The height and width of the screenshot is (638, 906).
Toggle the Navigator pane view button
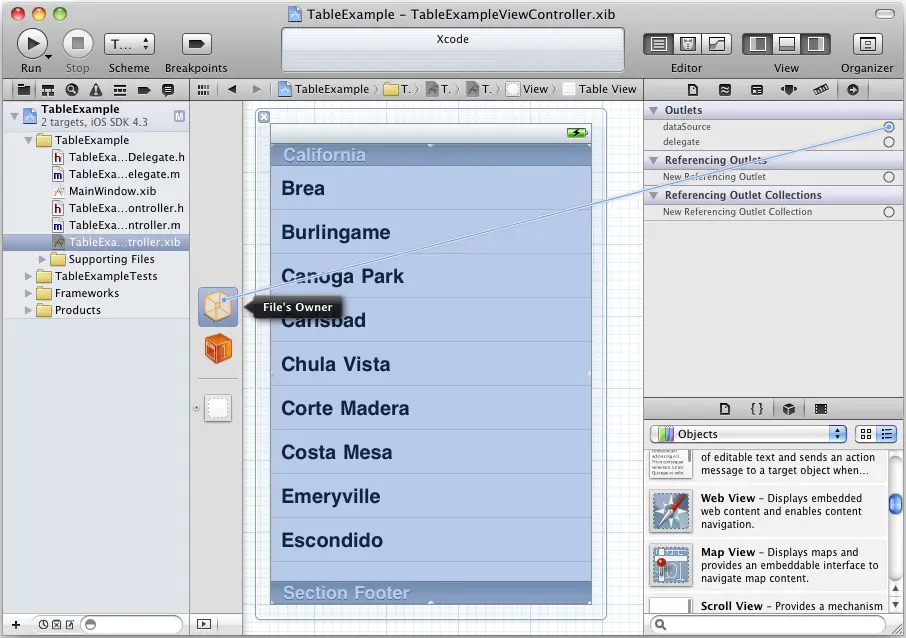coord(758,44)
